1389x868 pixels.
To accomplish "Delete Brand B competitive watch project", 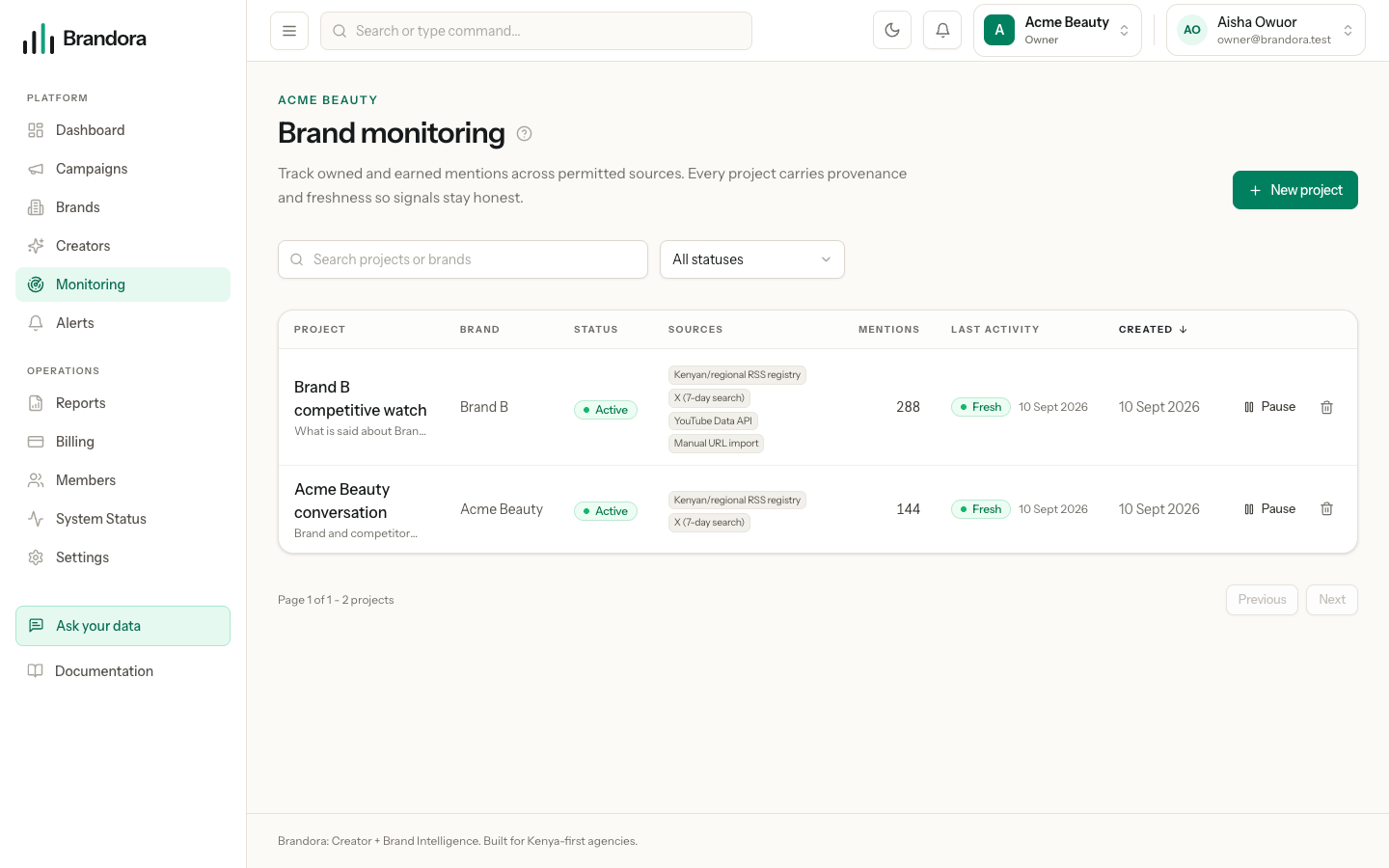I will coord(1326,407).
